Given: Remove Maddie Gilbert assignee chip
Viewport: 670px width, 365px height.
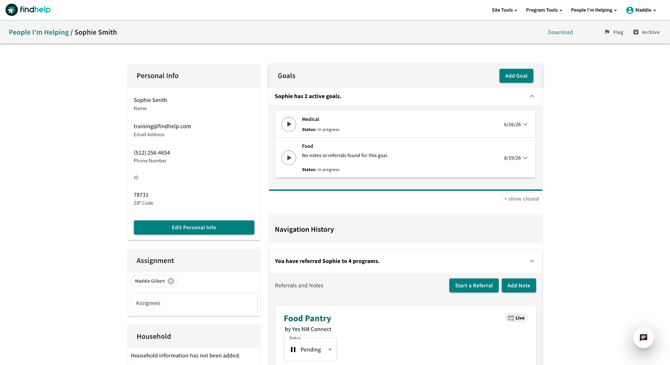Looking at the screenshot, I should [171, 281].
